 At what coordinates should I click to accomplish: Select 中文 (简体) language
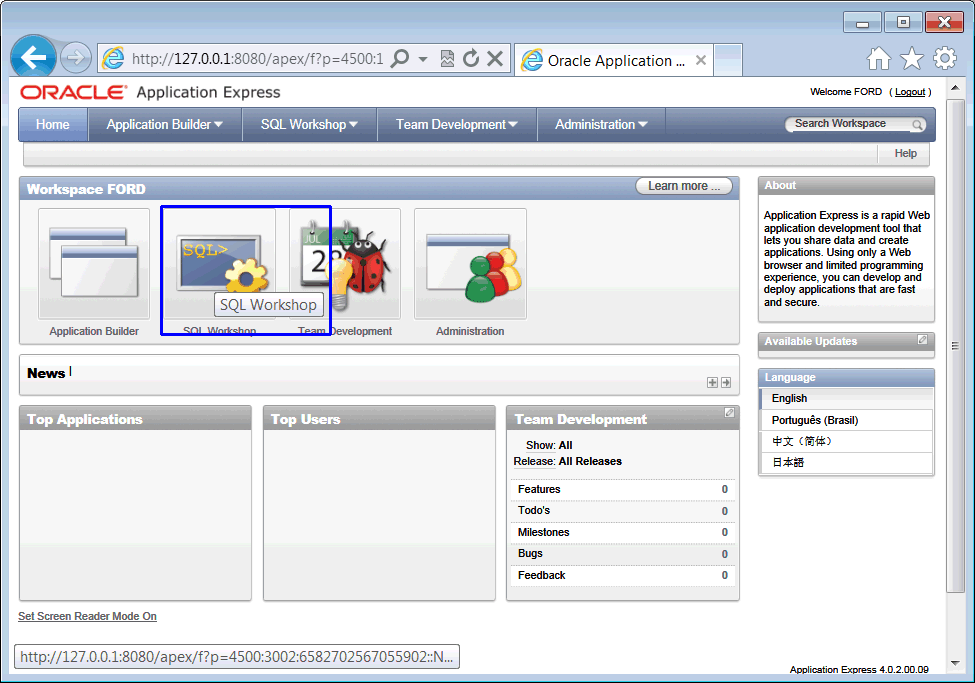coord(847,442)
